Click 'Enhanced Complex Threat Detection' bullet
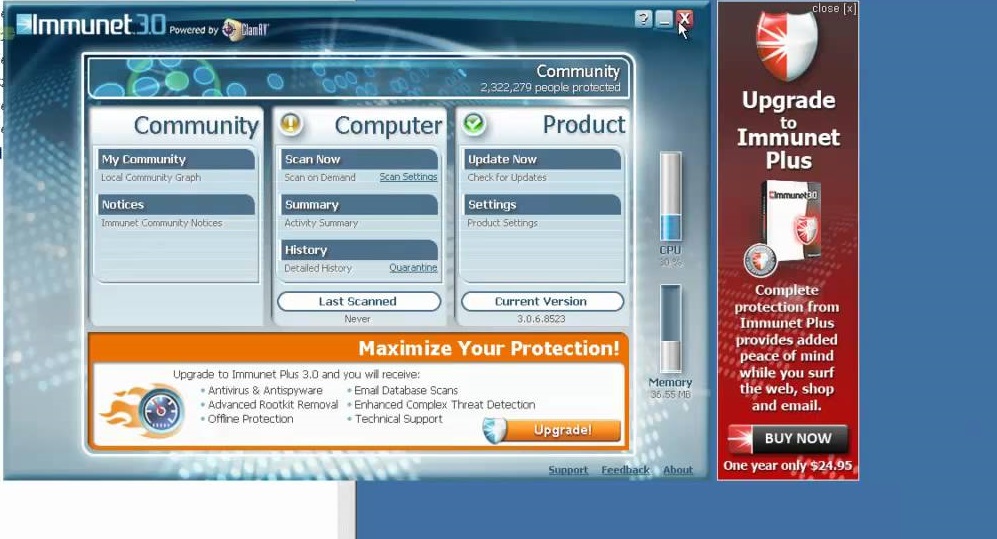 [x=444, y=405]
